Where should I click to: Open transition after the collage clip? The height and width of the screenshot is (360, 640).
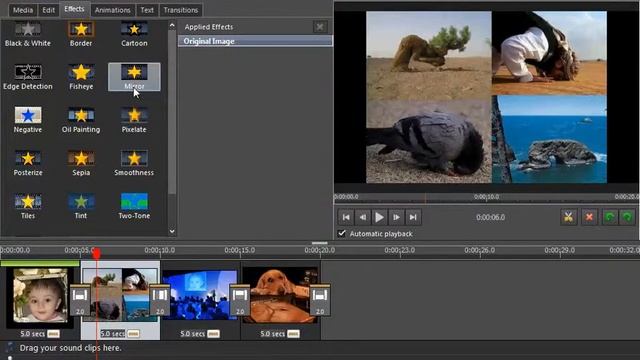click(x=160, y=300)
